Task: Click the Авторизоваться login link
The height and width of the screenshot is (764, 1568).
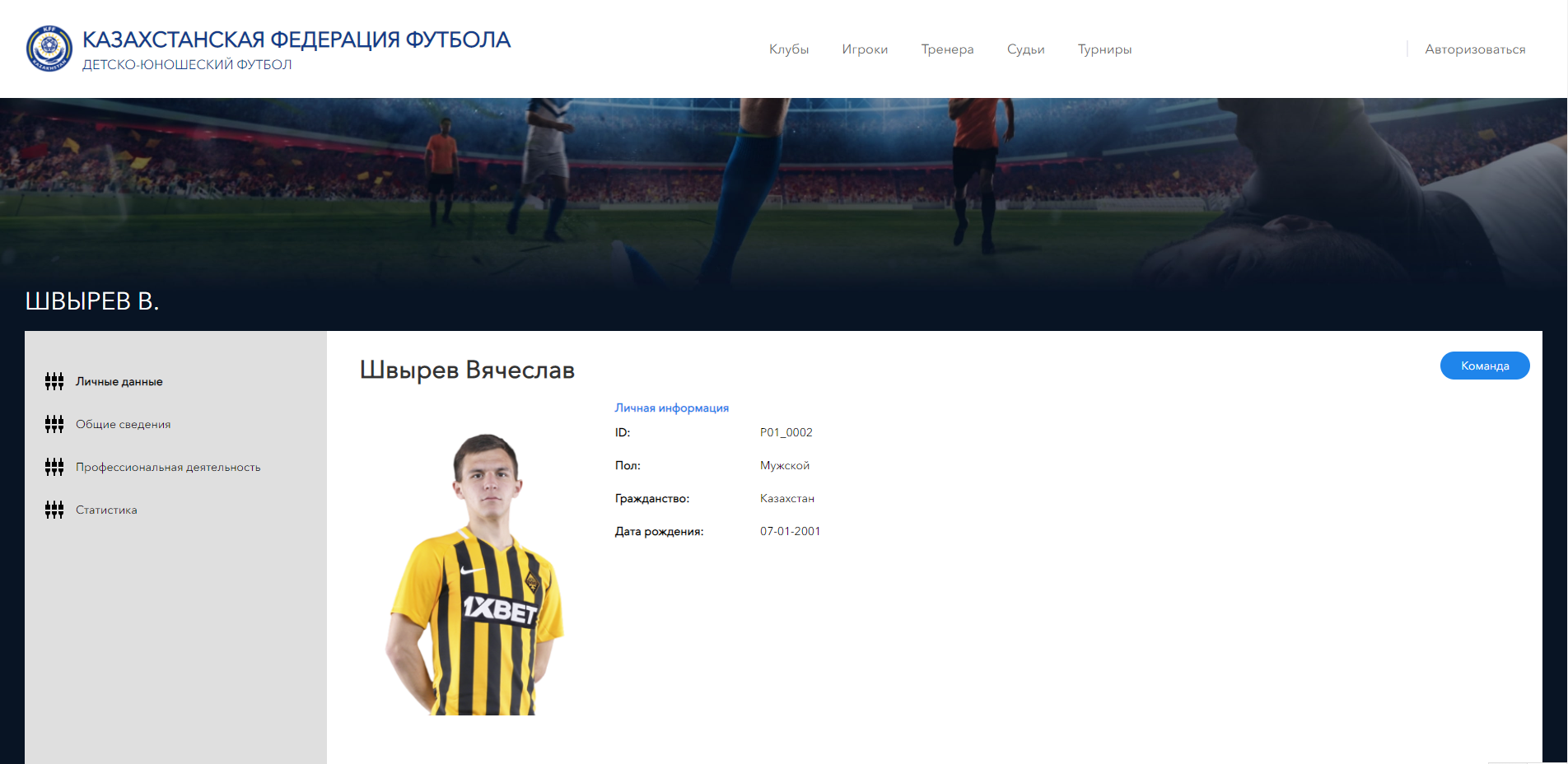Action: click(1475, 49)
